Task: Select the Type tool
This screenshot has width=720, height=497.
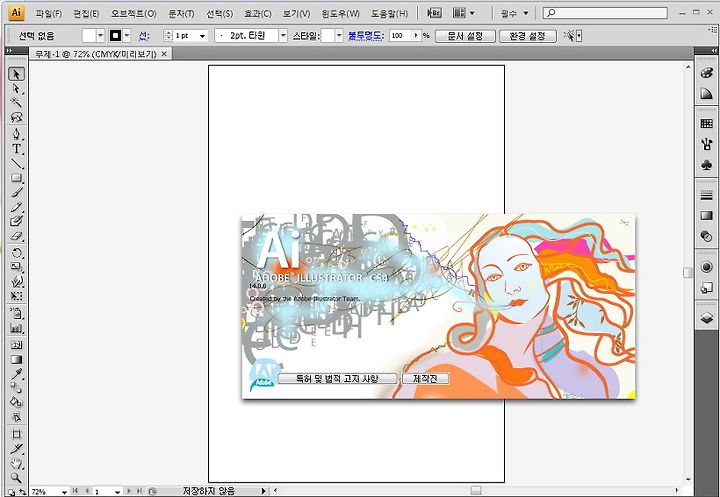Action: pos(16,149)
